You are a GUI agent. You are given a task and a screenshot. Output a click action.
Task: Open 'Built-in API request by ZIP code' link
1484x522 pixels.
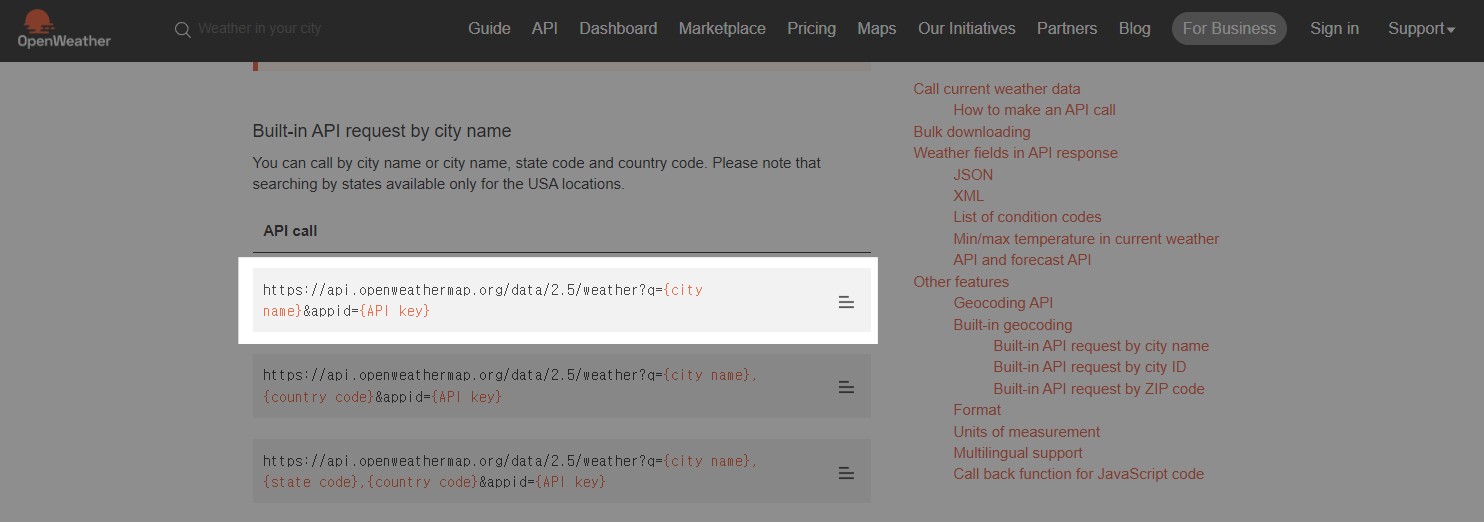(1098, 389)
